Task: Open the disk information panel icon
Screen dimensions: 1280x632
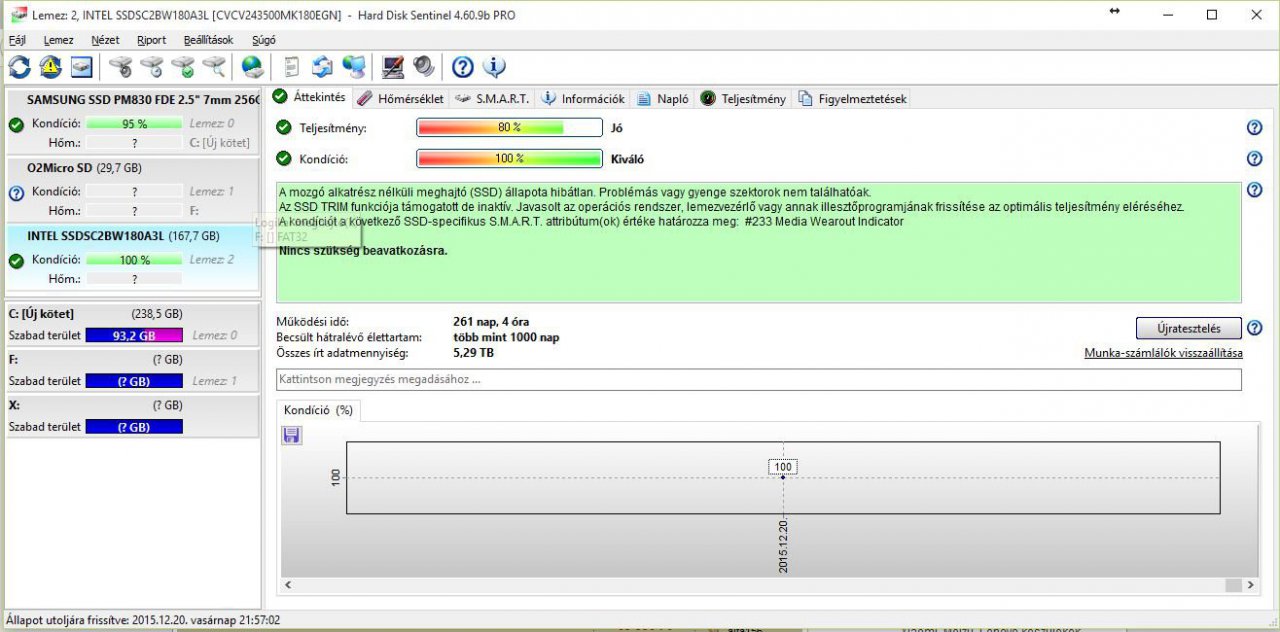Action: pos(81,67)
